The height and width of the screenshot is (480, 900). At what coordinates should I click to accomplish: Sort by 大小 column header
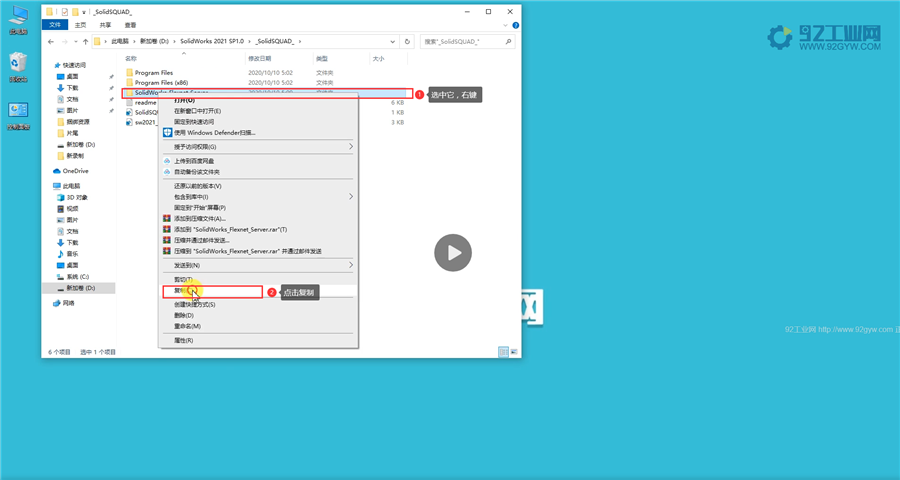click(378, 59)
